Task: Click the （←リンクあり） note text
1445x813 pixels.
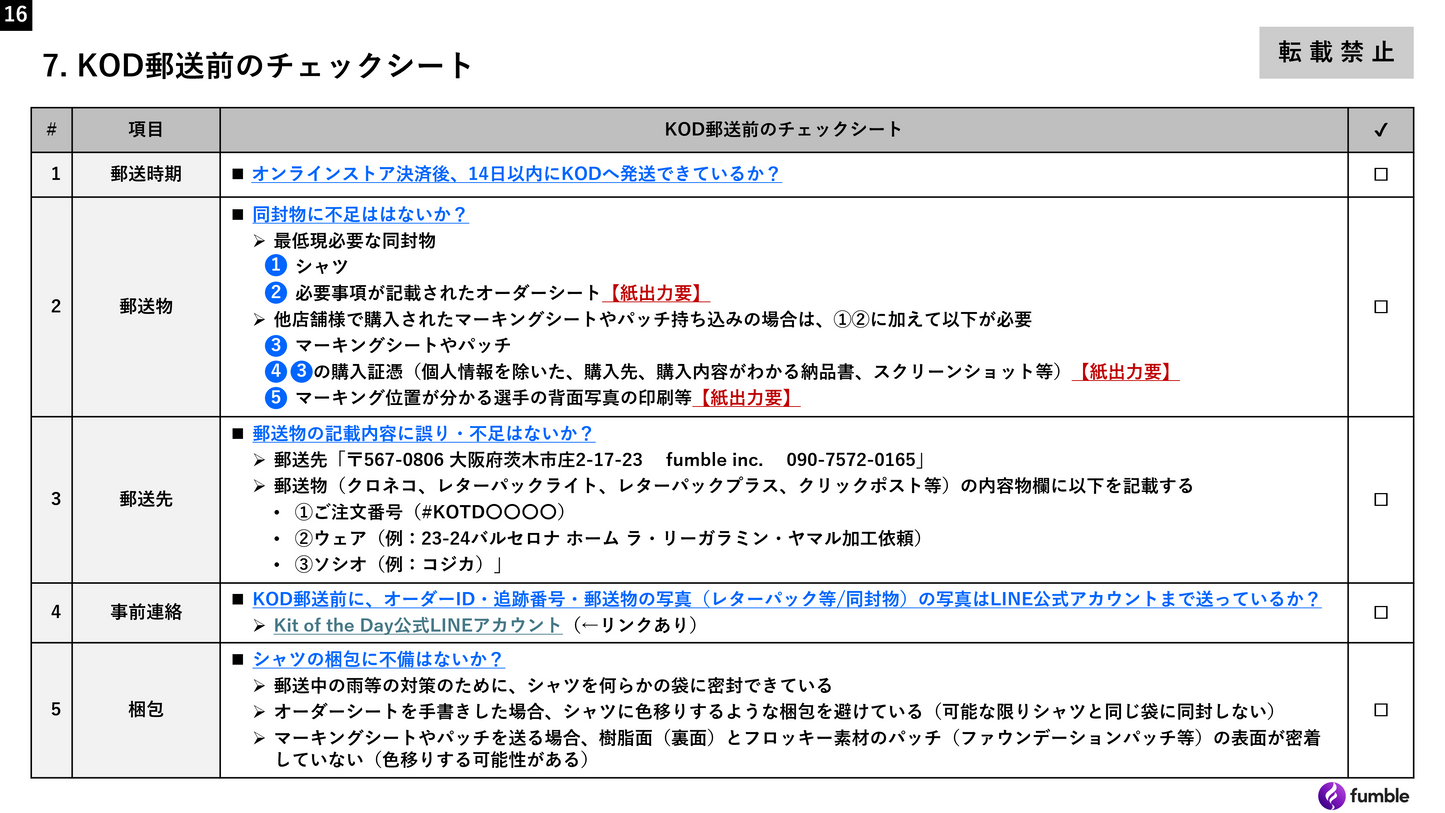Action: click(x=633, y=625)
